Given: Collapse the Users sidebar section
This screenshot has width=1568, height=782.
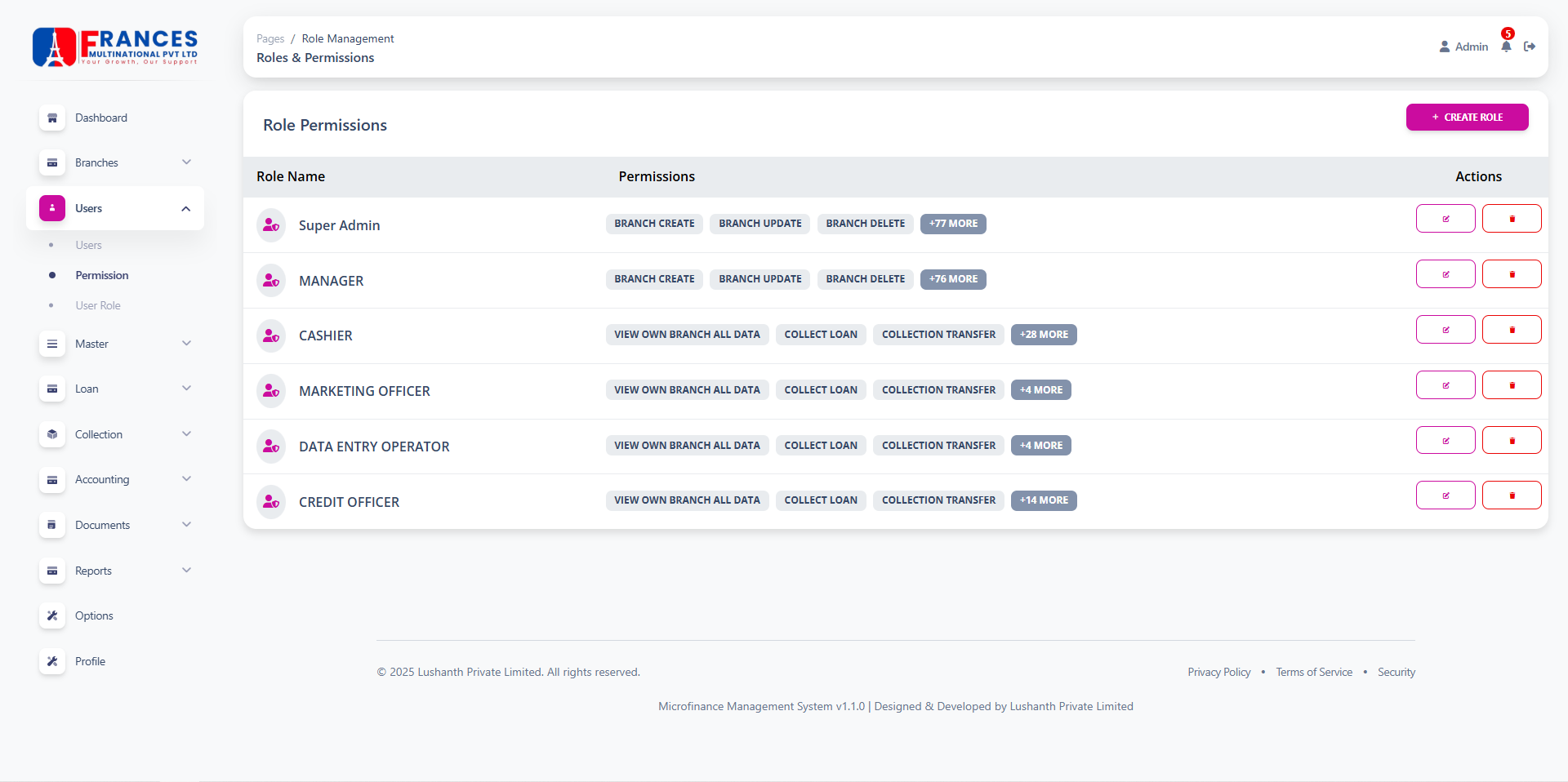Looking at the screenshot, I should pos(186,209).
